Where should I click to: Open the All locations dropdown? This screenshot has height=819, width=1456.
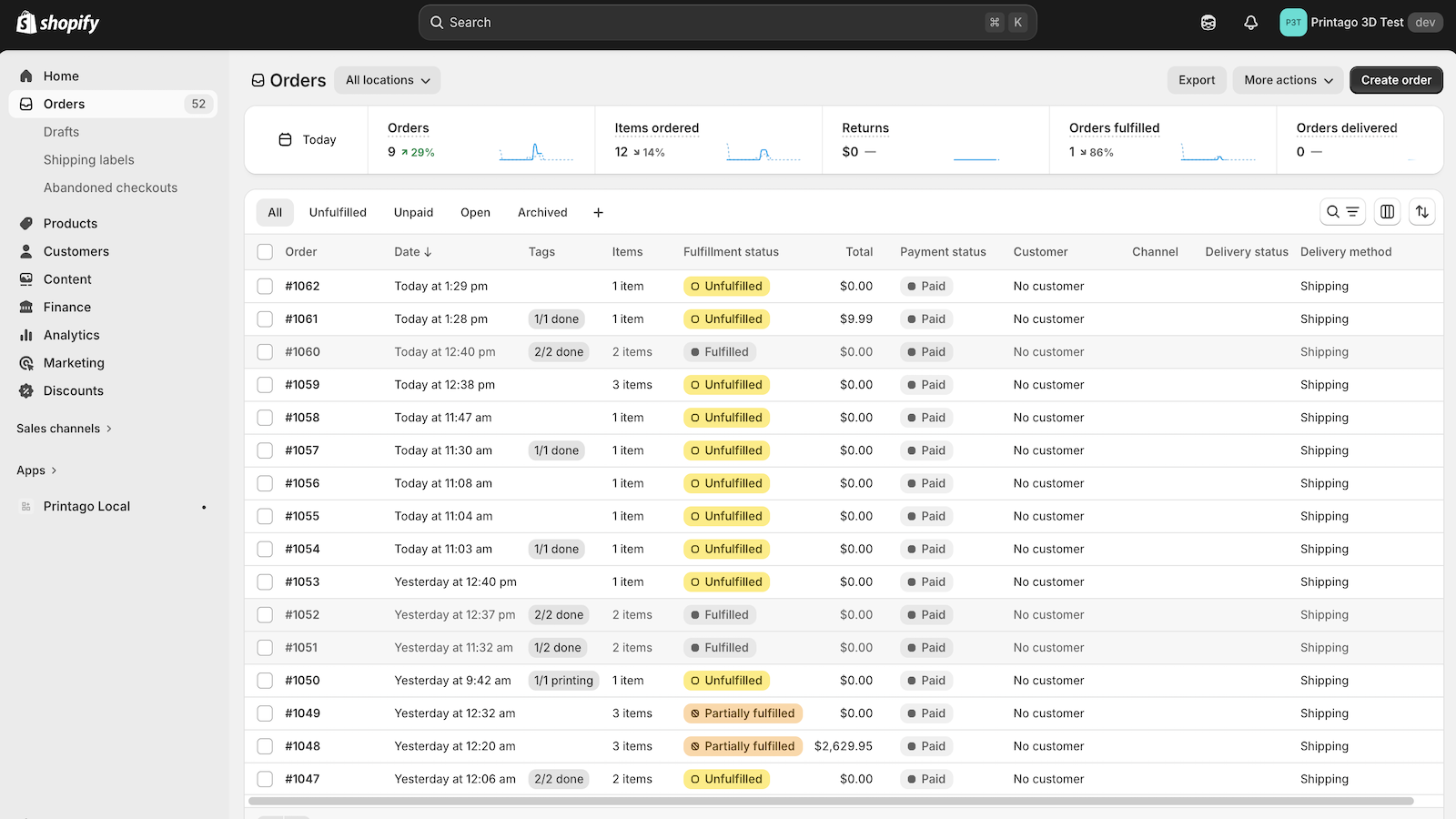click(x=387, y=80)
